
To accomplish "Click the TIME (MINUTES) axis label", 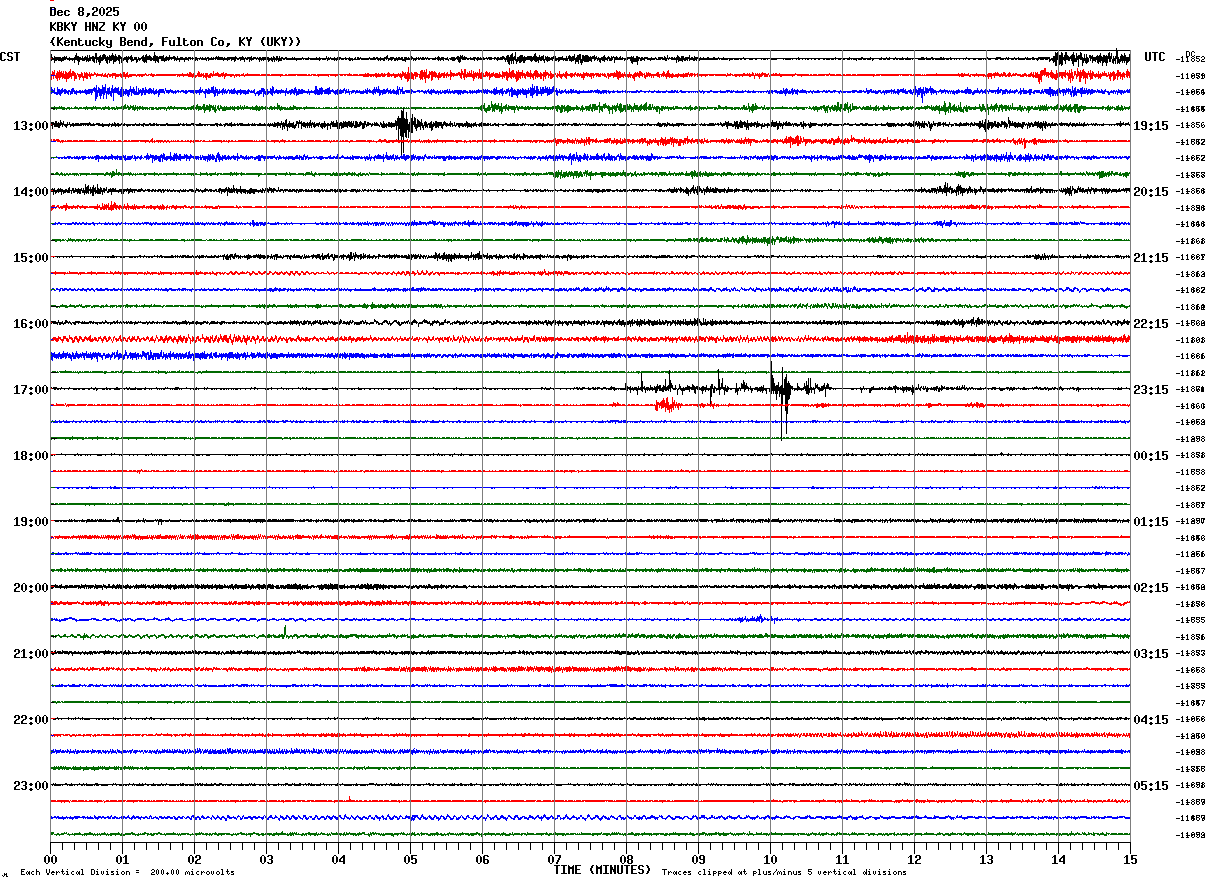I will coord(602,870).
